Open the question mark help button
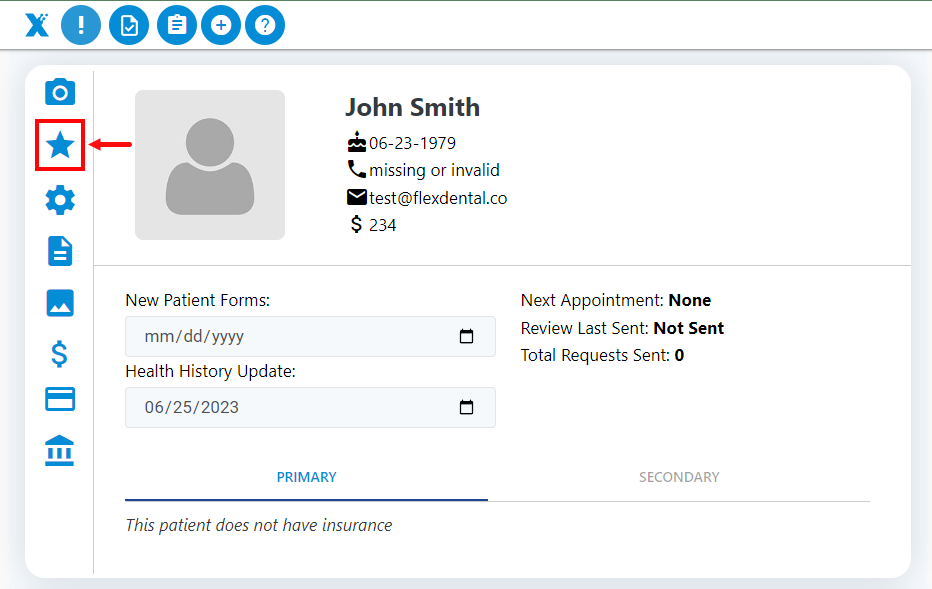 265,25
